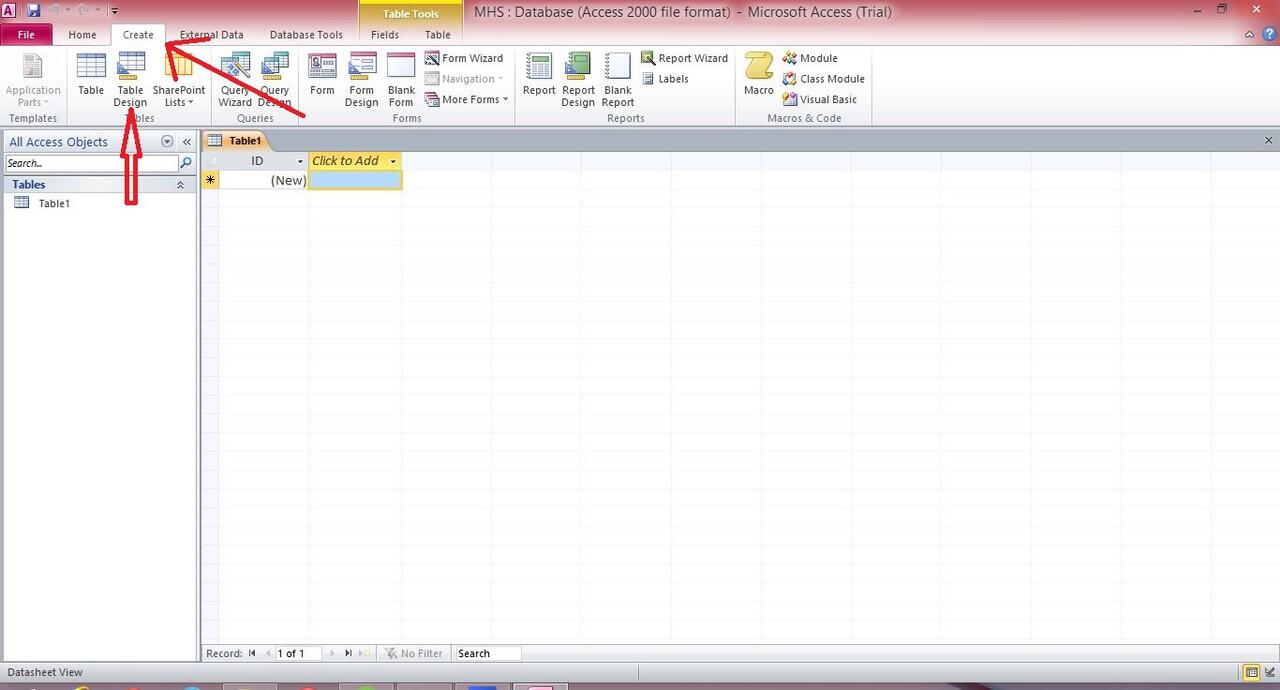Go to previous record

point(267,653)
